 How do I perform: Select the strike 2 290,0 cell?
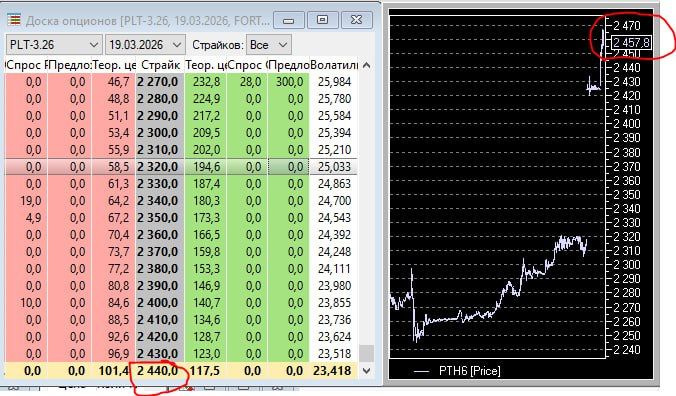[160, 116]
